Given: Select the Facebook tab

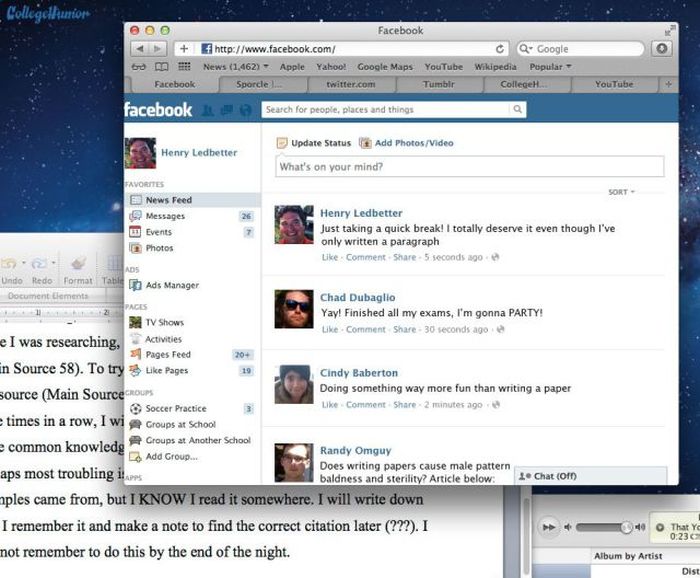Looking at the screenshot, I should click(x=175, y=84).
